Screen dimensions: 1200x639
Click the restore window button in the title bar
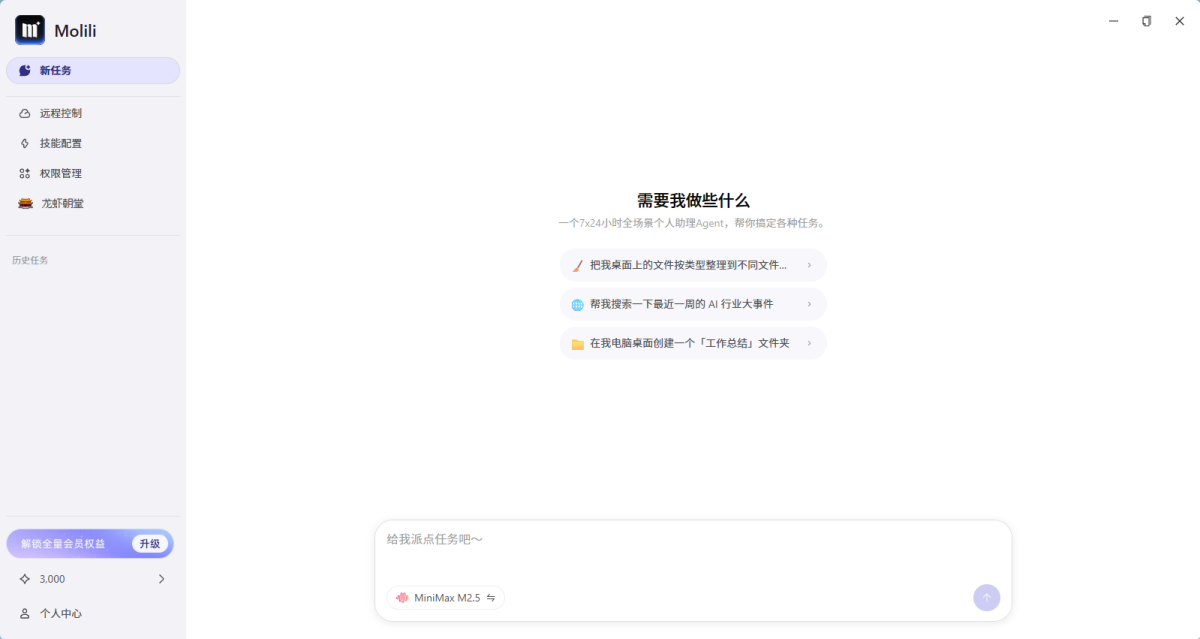point(1146,21)
